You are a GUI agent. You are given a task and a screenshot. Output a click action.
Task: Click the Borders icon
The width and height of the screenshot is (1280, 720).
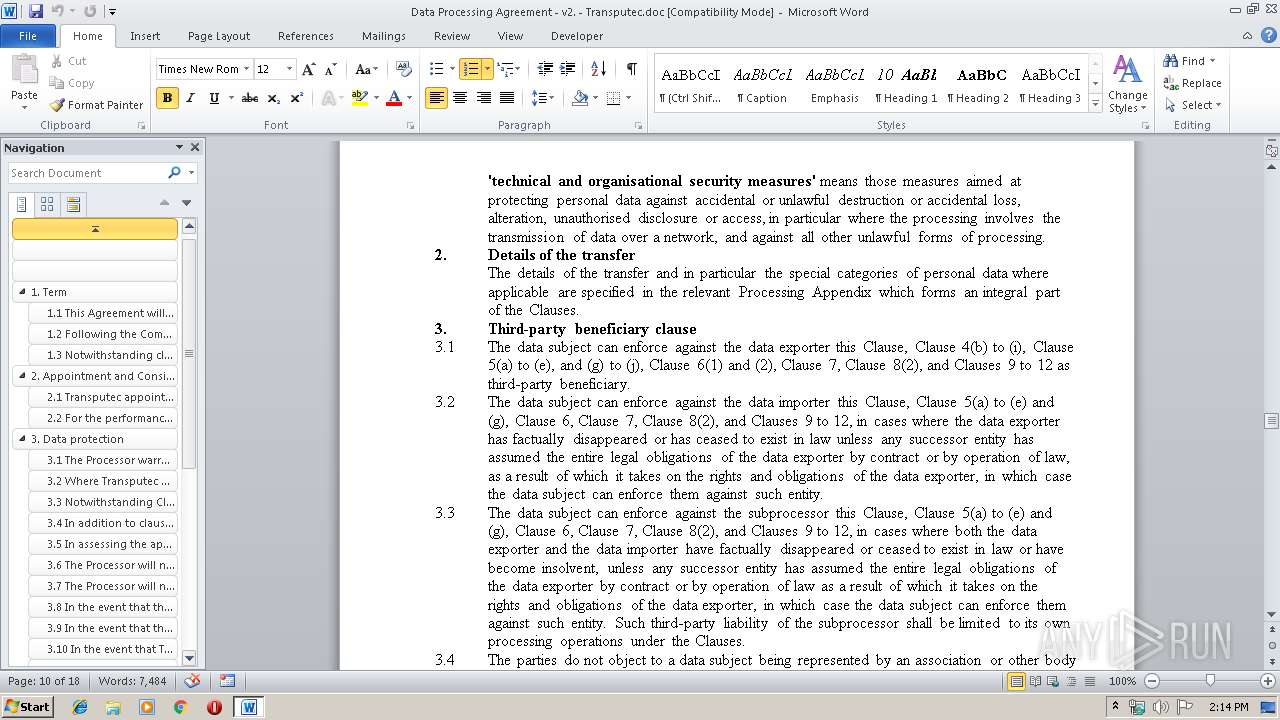pos(613,98)
